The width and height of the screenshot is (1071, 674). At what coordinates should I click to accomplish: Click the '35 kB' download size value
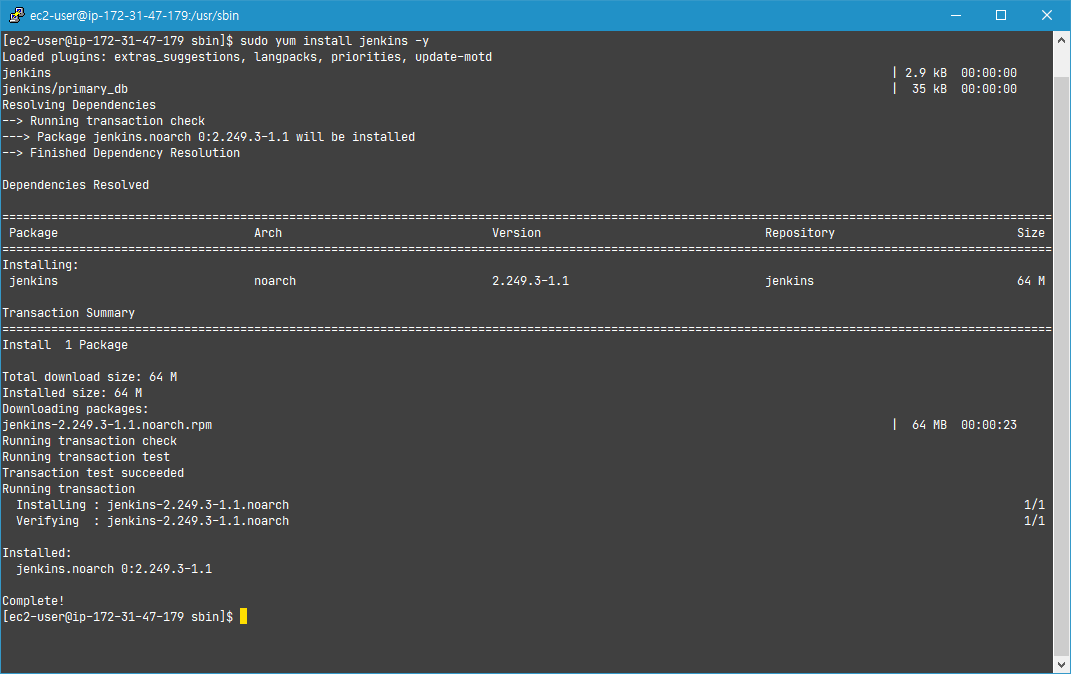[930, 89]
